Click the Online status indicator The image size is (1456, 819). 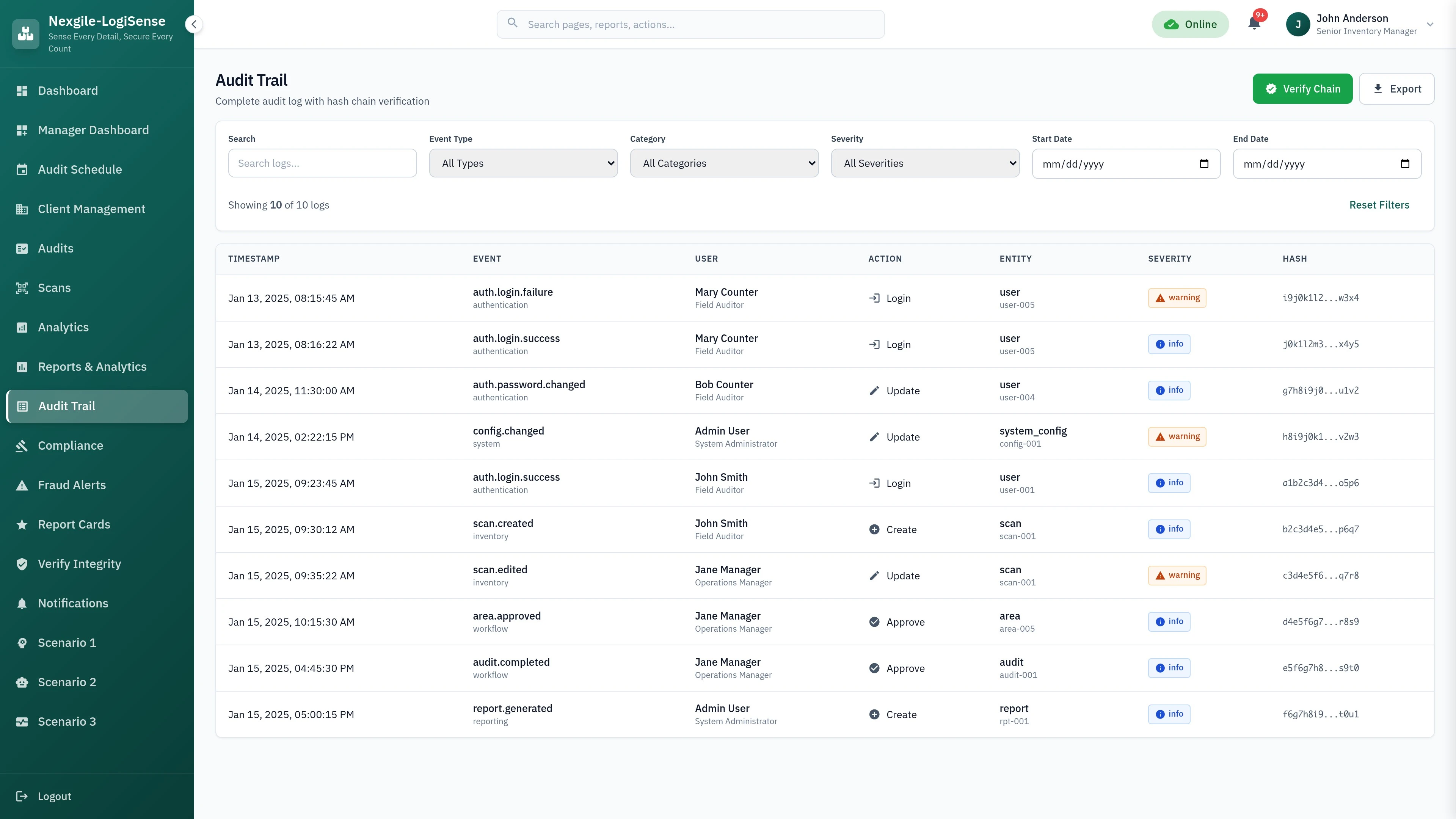[1190, 24]
